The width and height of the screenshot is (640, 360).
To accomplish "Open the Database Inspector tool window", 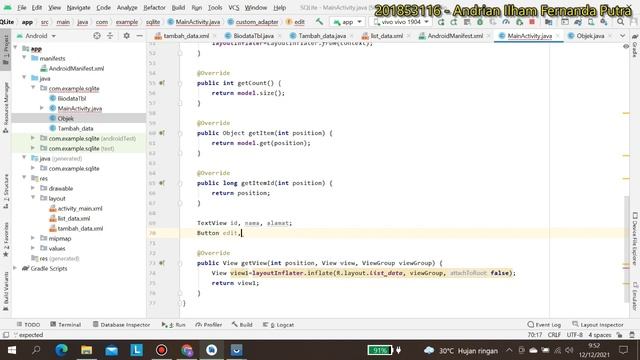I will point(121,324).
